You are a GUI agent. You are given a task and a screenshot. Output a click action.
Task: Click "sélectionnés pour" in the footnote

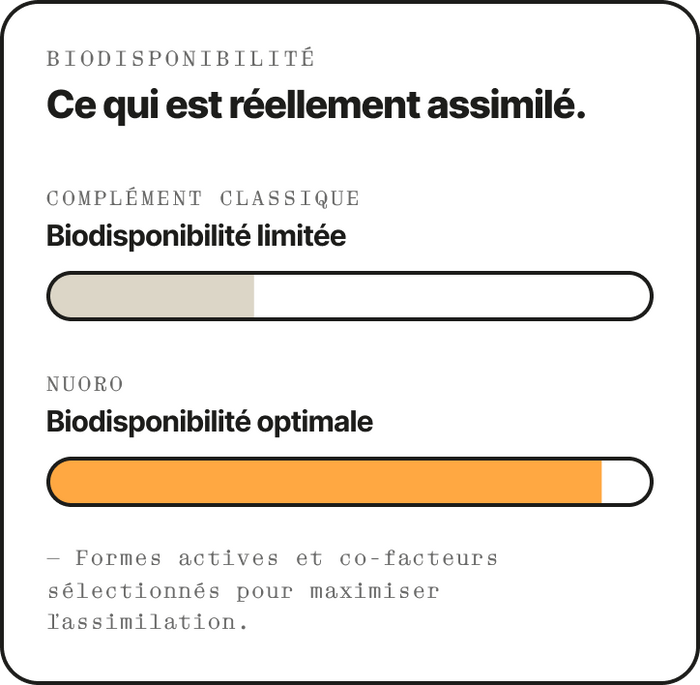[170, 592]
